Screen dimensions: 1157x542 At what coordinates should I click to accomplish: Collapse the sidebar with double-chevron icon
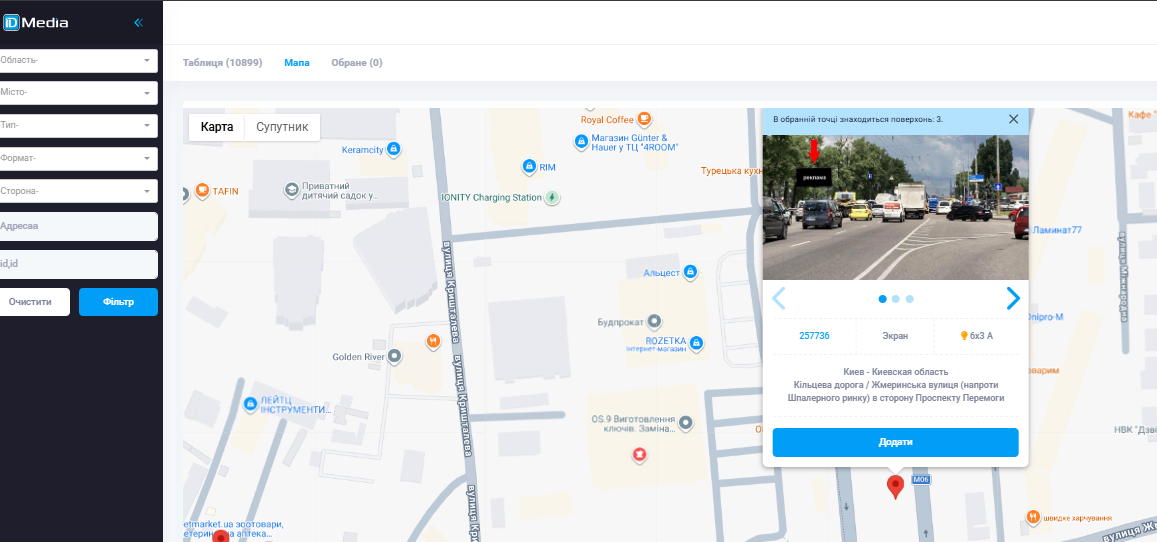(x=138, y=23)
